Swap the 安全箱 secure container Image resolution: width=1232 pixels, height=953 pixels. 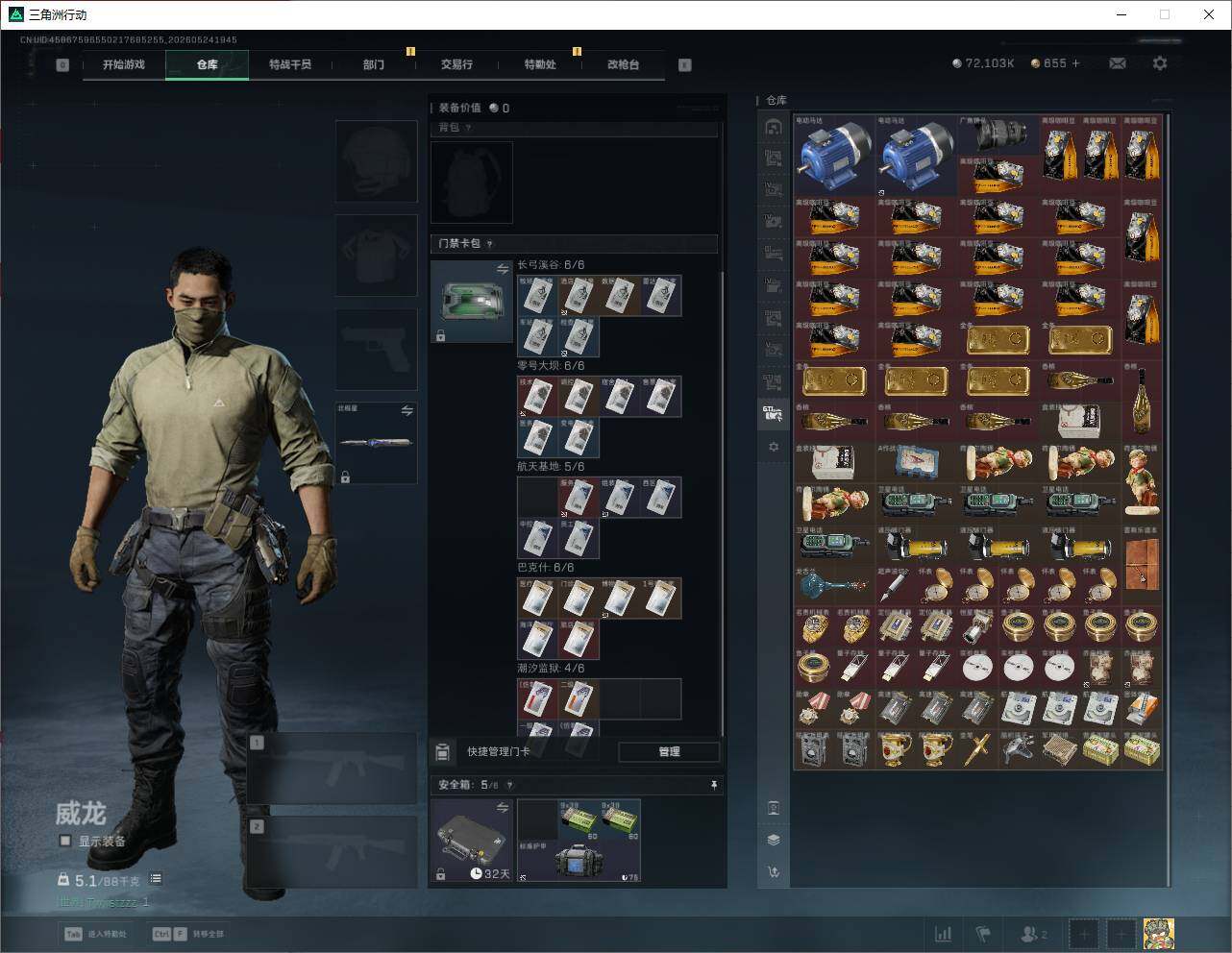coord(502,808)
